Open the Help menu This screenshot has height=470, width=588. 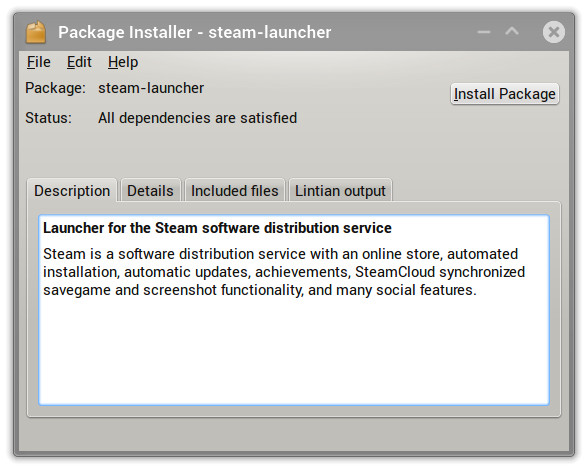pos(123,62)
